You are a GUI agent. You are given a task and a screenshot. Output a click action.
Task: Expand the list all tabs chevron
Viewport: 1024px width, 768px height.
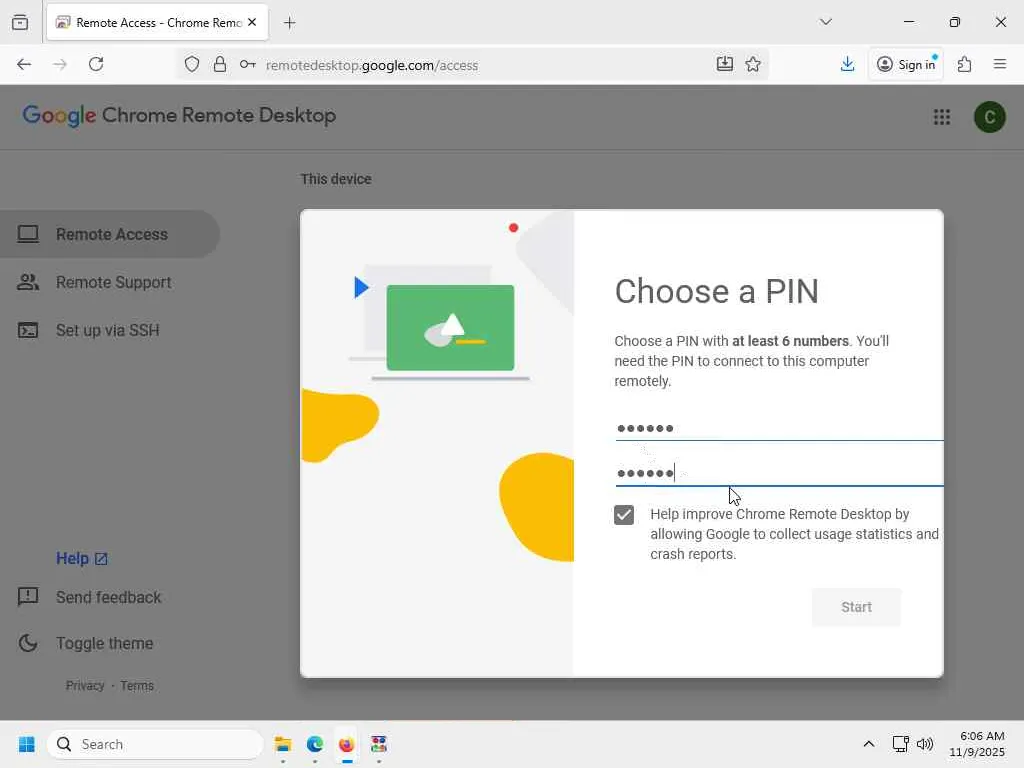(x=825, y=22)
